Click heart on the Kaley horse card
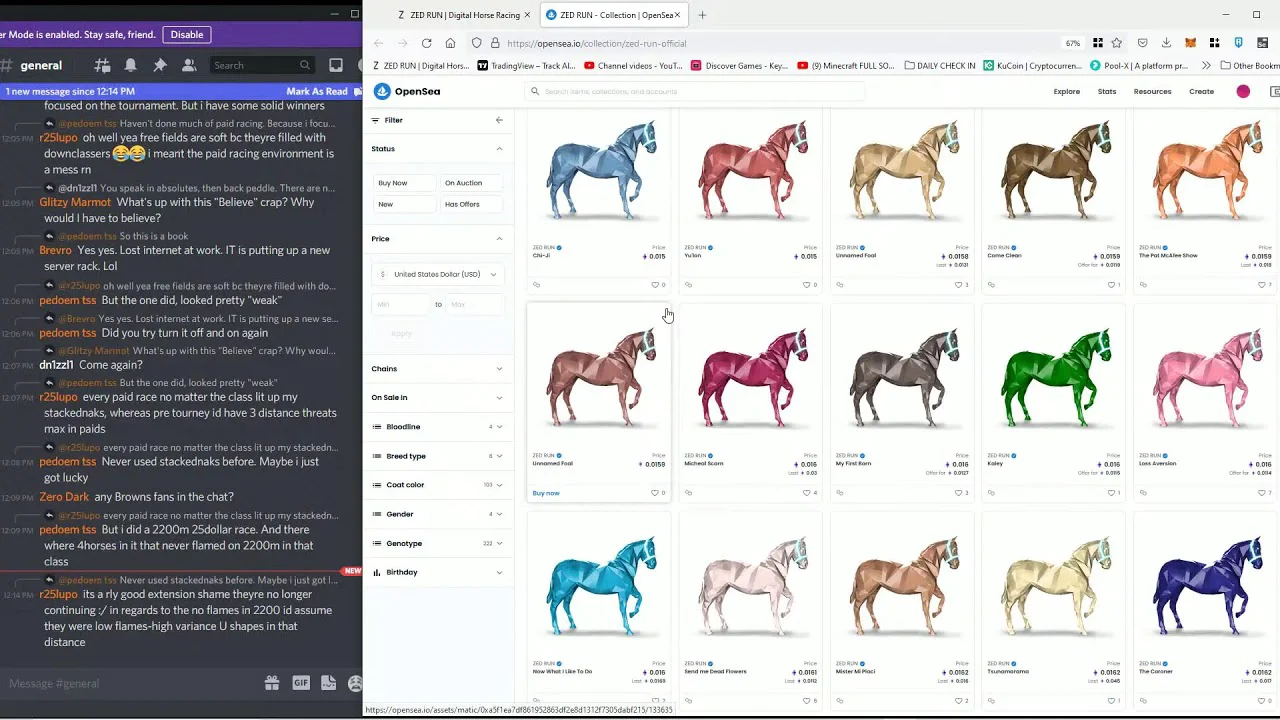This screenshot has height=720, width=1280. pos(1111,493)
